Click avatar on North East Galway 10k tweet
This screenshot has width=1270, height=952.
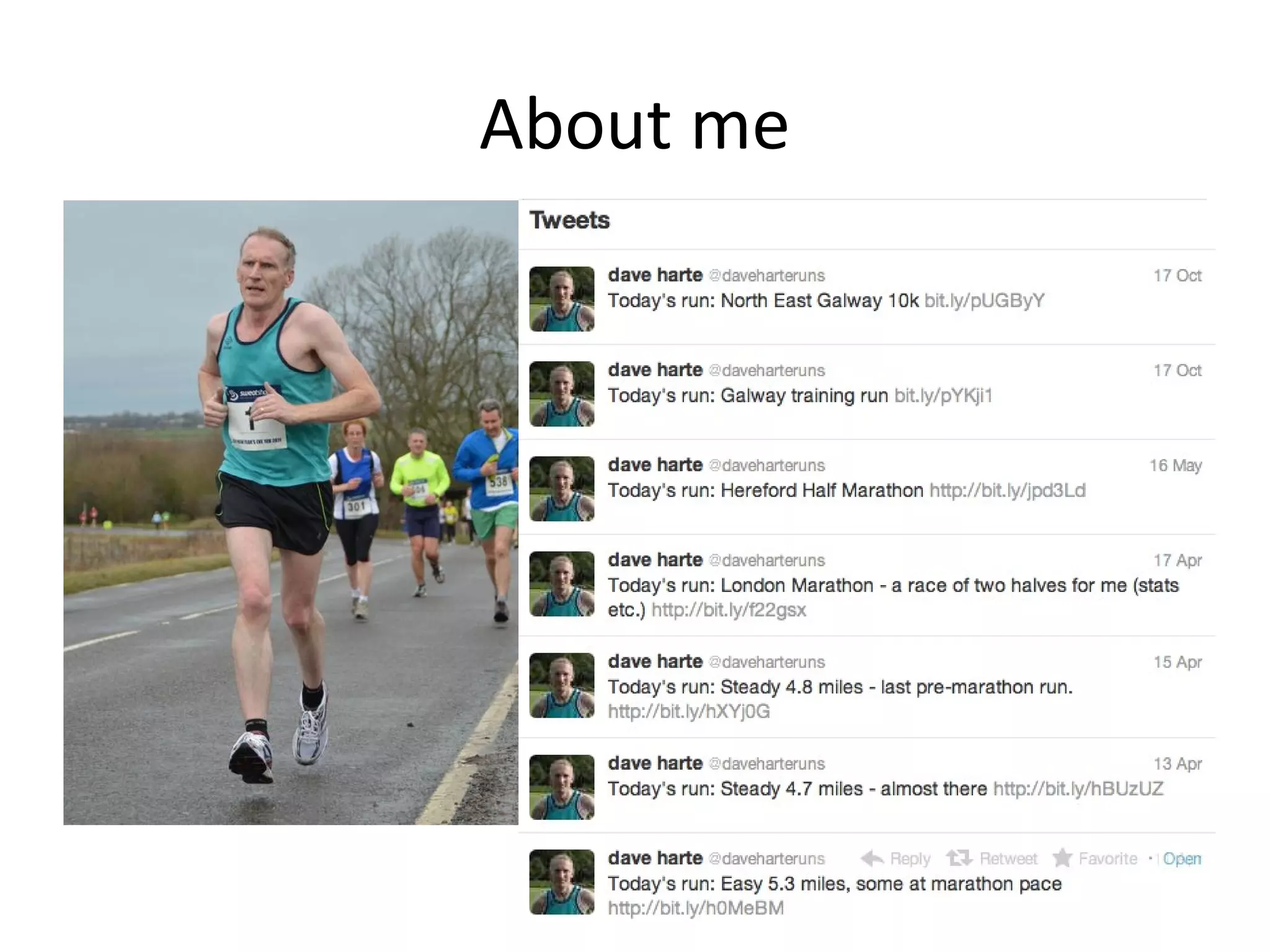pos(562,299)
